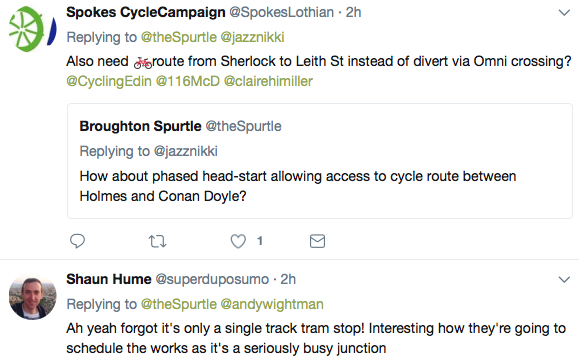Open @theSpurtle mention in Shaun's reply
Viewport: 579px width, 364px height.
pos(179,304)
